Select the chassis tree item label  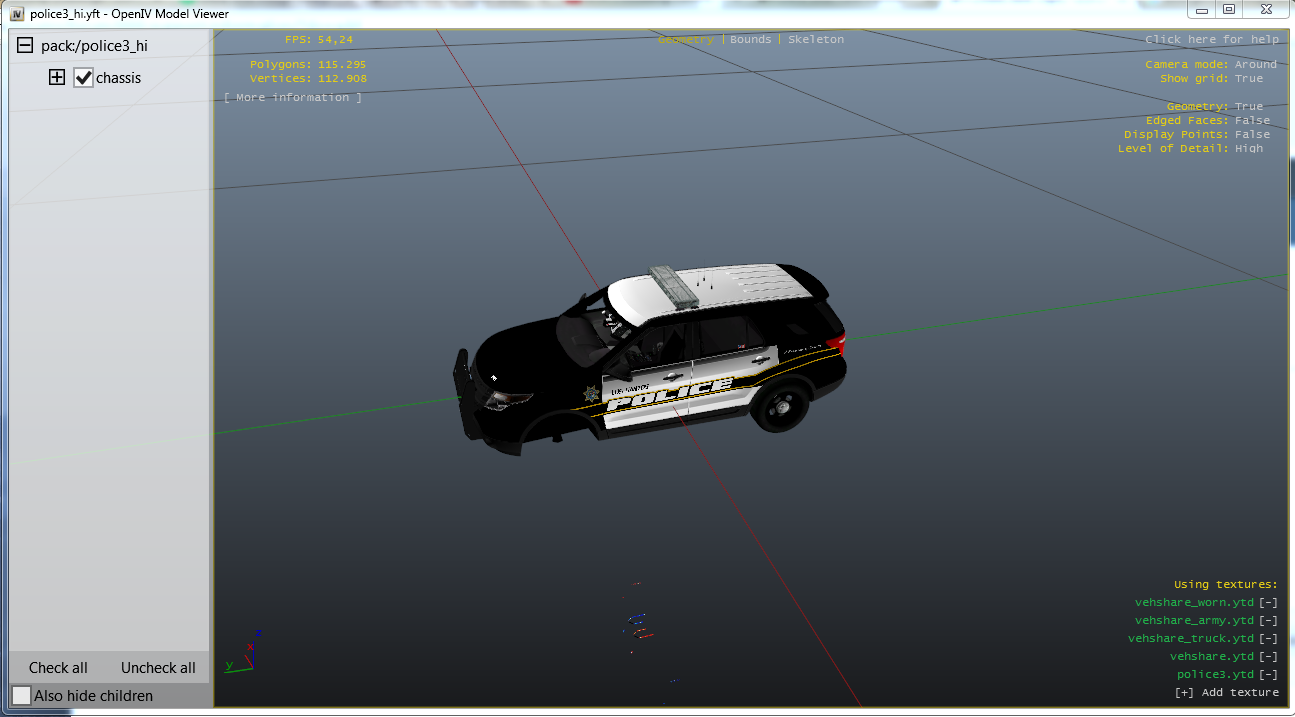pyautogui.click(x=118, y=78)
